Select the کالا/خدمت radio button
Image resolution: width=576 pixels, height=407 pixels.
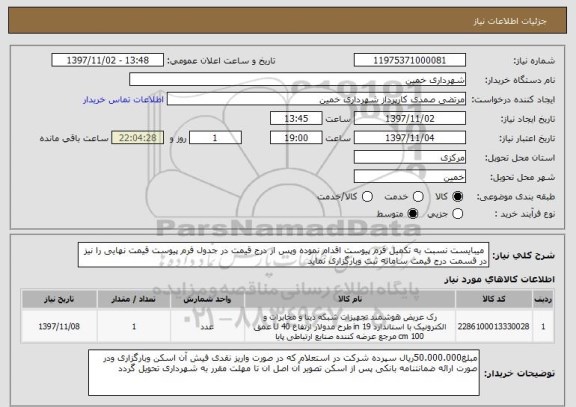[x=367, y=197]
